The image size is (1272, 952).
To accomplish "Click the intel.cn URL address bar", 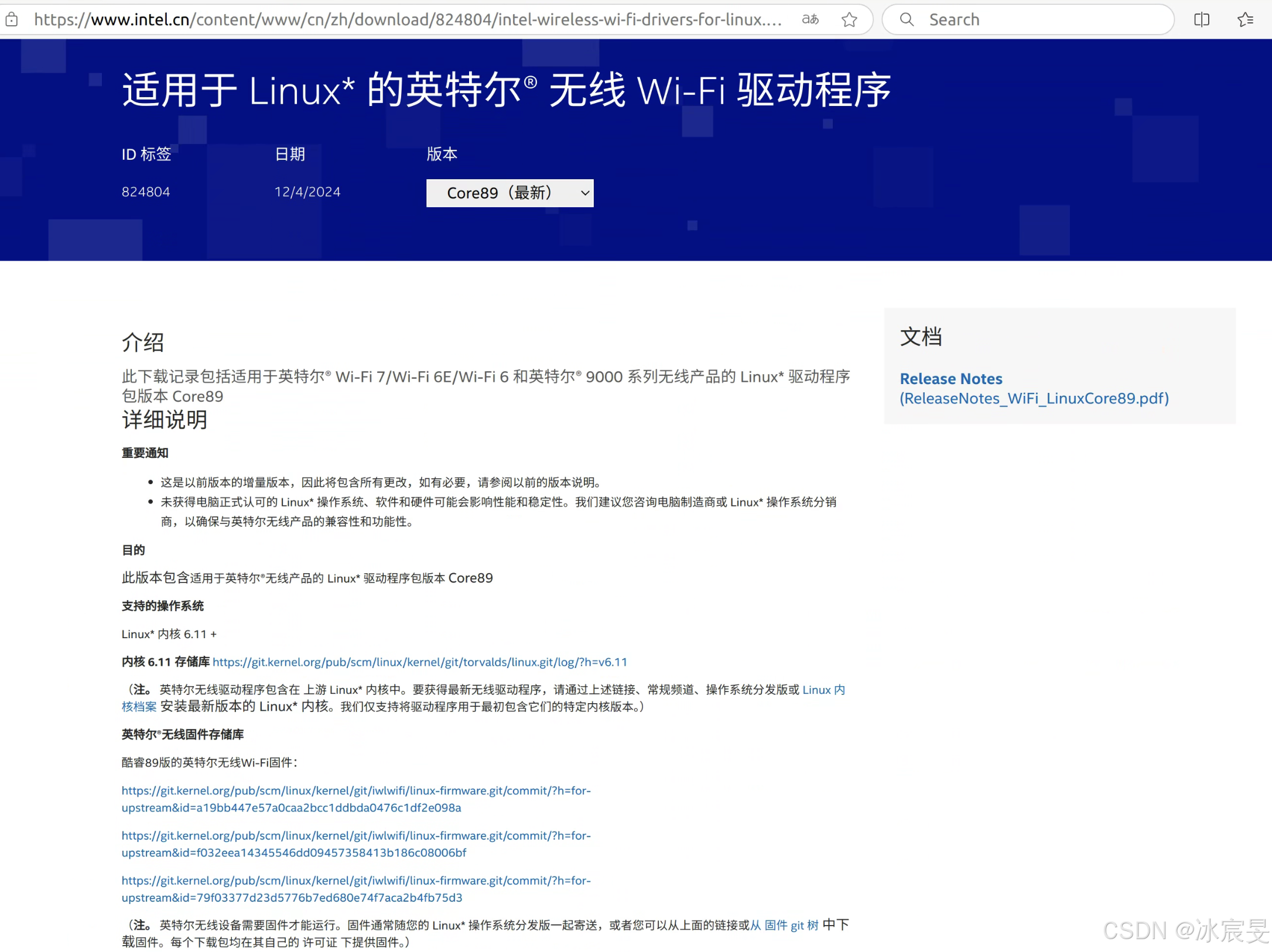I will (408, 20).
